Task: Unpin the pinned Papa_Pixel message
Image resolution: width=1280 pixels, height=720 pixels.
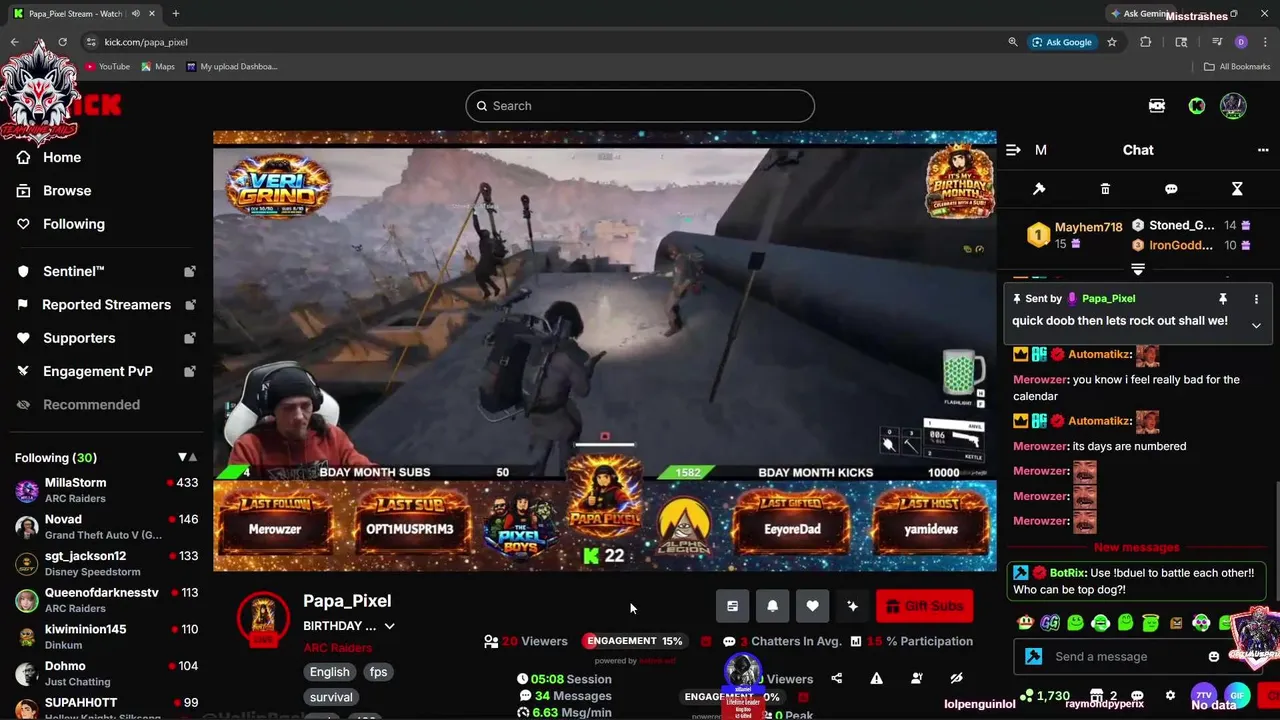Action: click(x=1222, y=299)
